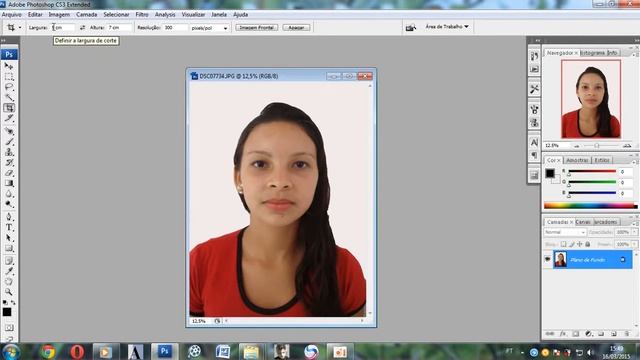The width and height of the screenshot is (640, 360).
Task: Switch to the Amostras tab
Action: click(577, 160)
